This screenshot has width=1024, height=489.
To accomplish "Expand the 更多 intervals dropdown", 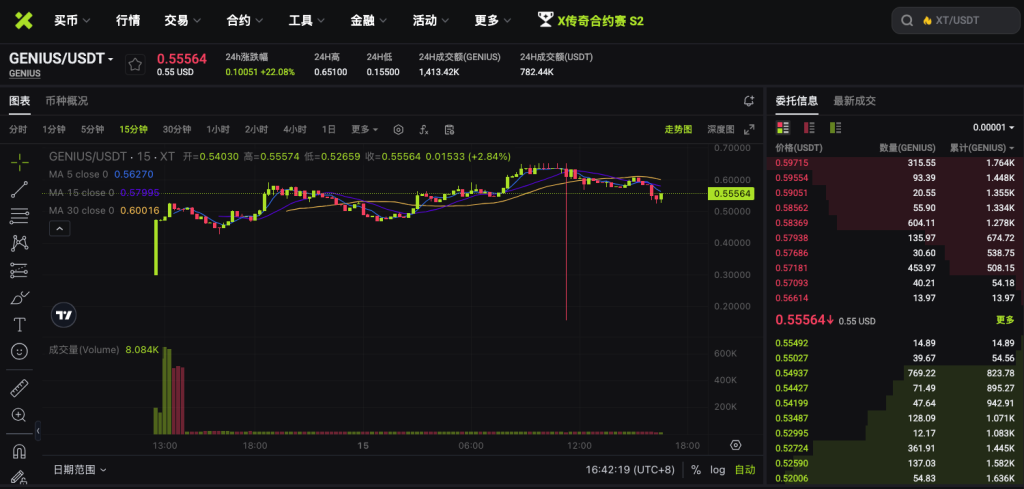I will click(x=364, y=129).
